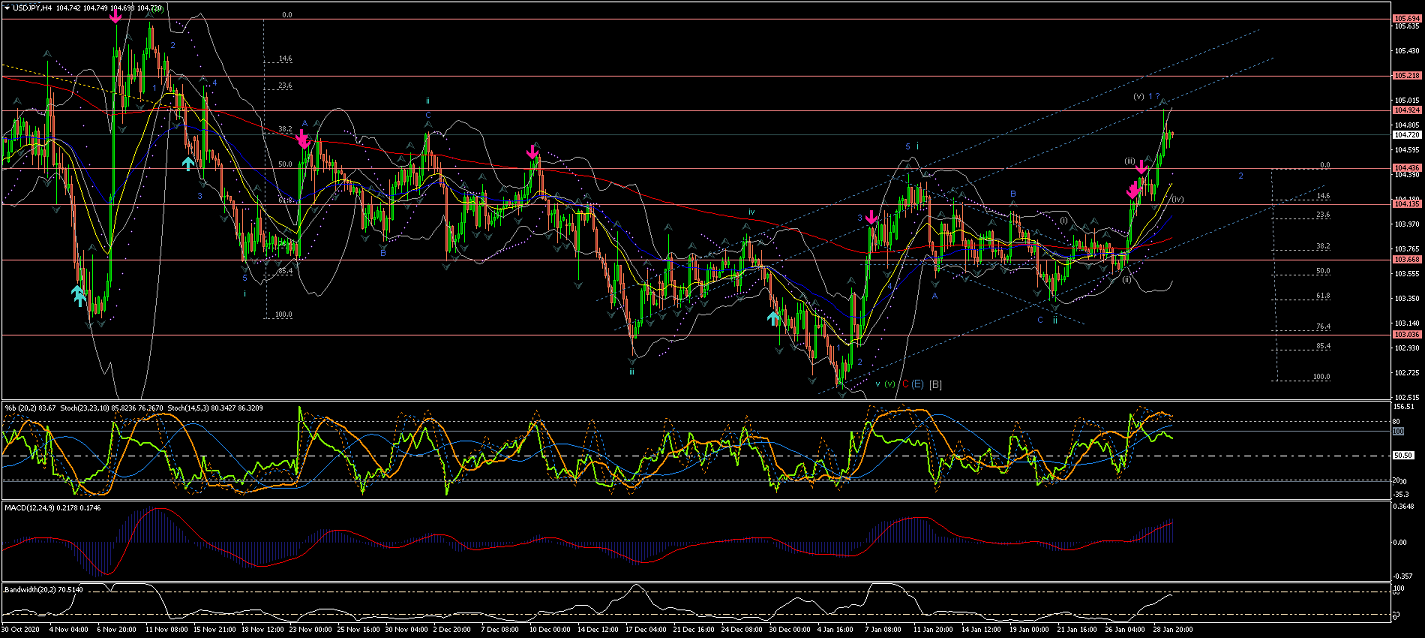The height and width of the screenshot is (638, 1425).
Task: Click the 61.8 level on right Fibonacci
Action: [x=1323, y=295]
